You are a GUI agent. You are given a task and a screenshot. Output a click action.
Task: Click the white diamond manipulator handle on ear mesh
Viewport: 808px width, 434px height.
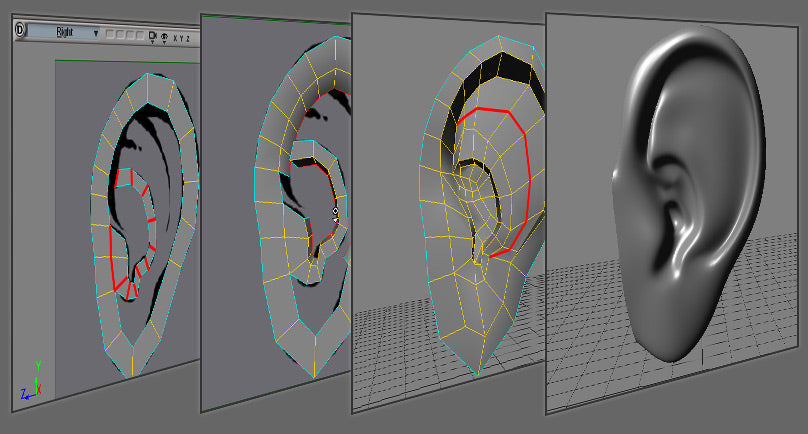coord(335,211)
